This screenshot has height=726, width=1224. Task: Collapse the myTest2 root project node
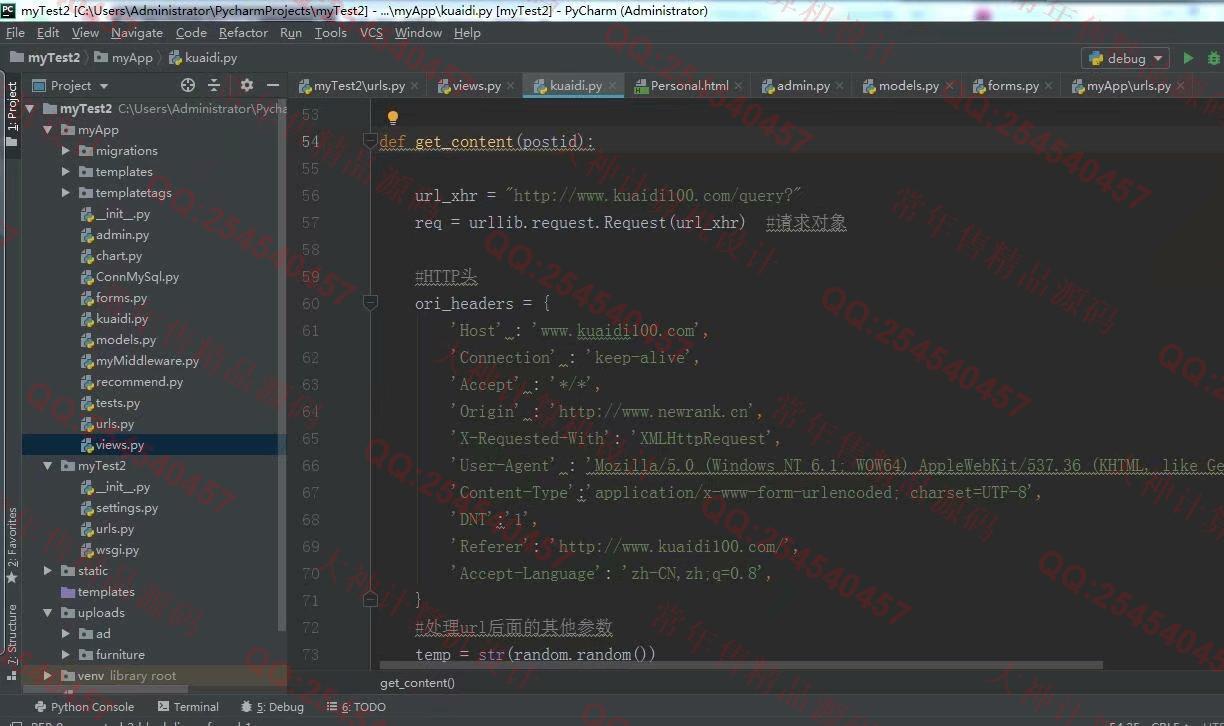29,108
